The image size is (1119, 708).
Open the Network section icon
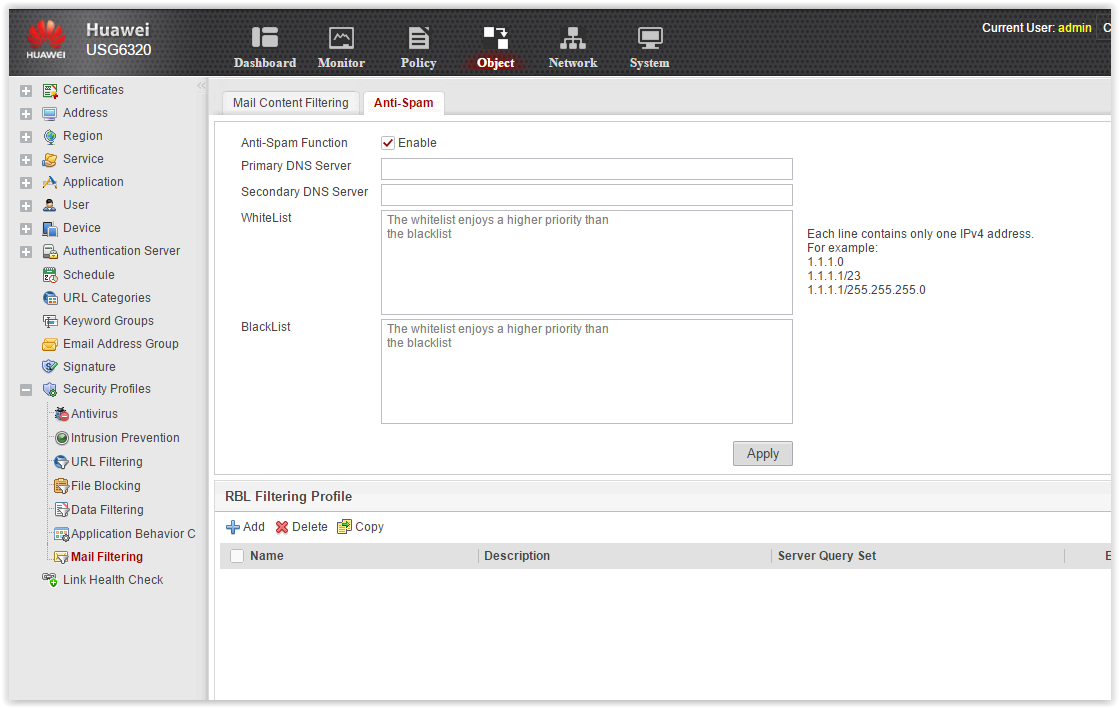click(x=572, y=37)
